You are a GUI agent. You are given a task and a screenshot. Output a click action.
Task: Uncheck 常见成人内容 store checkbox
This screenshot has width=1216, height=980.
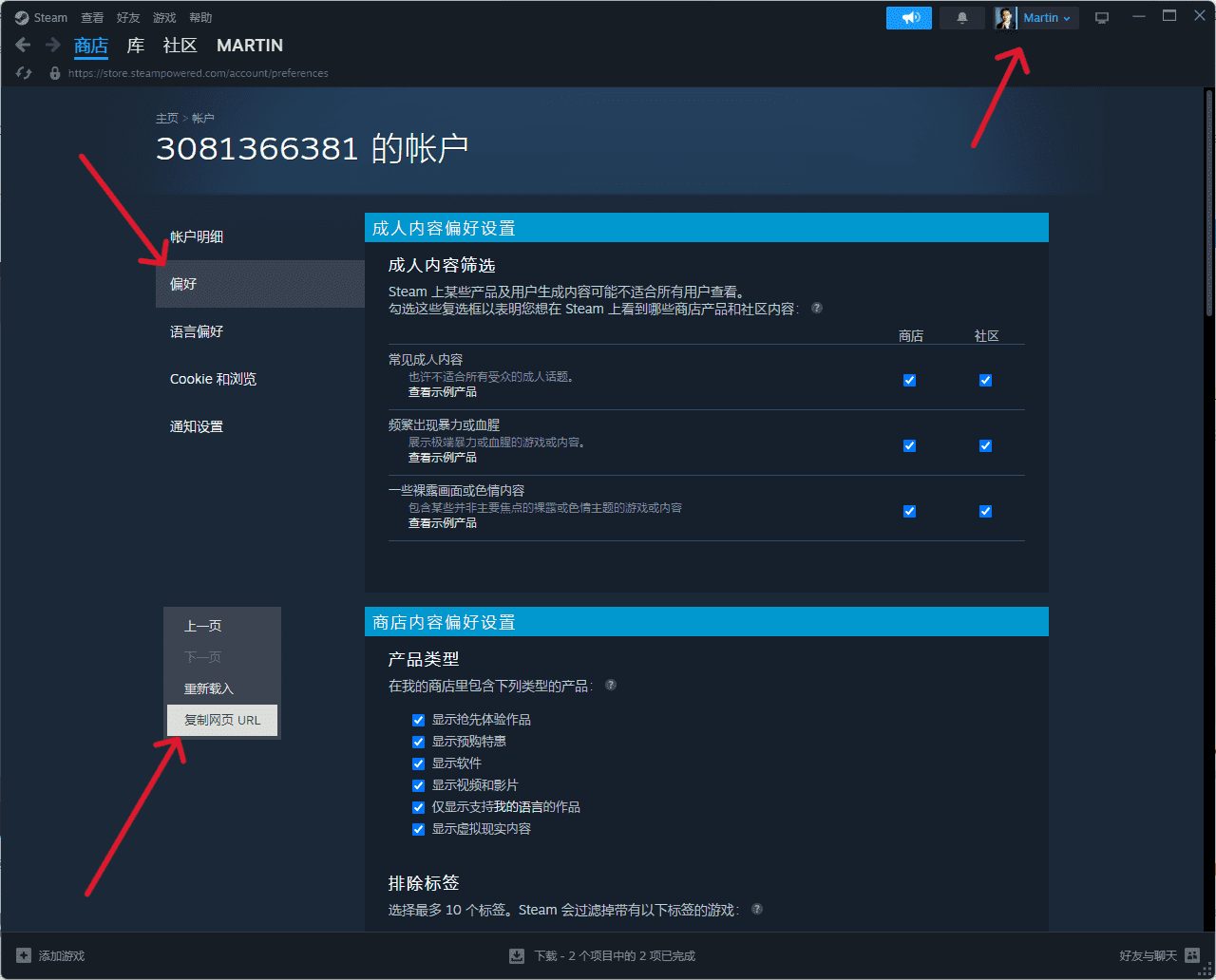(909, 380)
